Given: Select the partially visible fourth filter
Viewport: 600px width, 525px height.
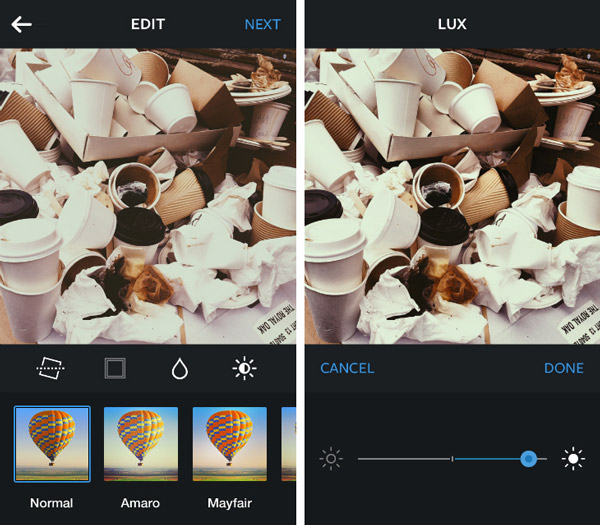Looking at the screenshot, I should coord(289,444).
